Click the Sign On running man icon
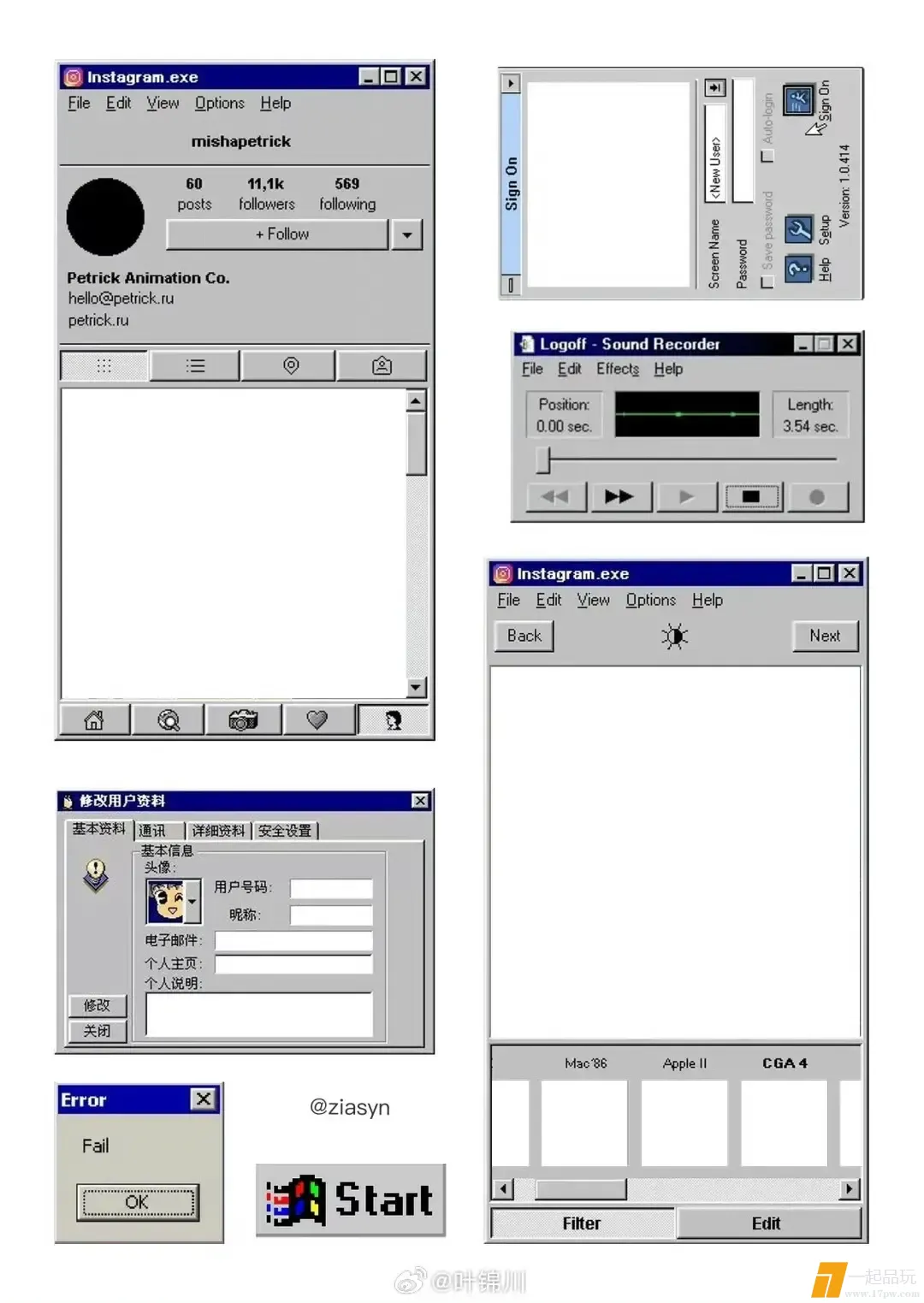This screenshot has height=1303, width=924. click(x=798, y=100)
